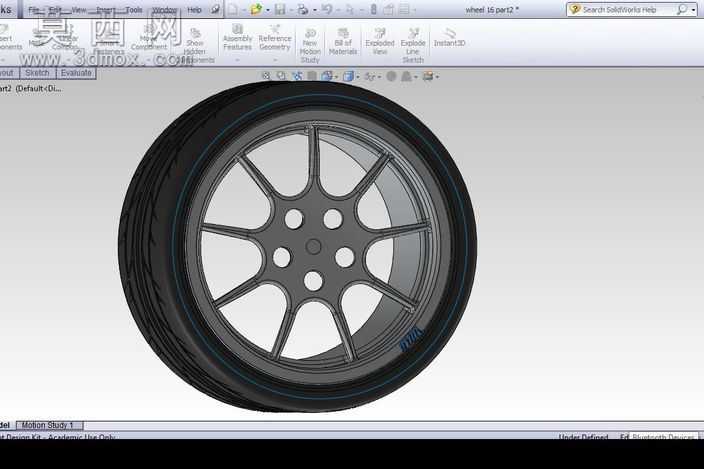This screenshot has height=469, width=704.
Task: Open Display Style dropdown arrow
Action: pyautogui.click(x=358, y=77)
